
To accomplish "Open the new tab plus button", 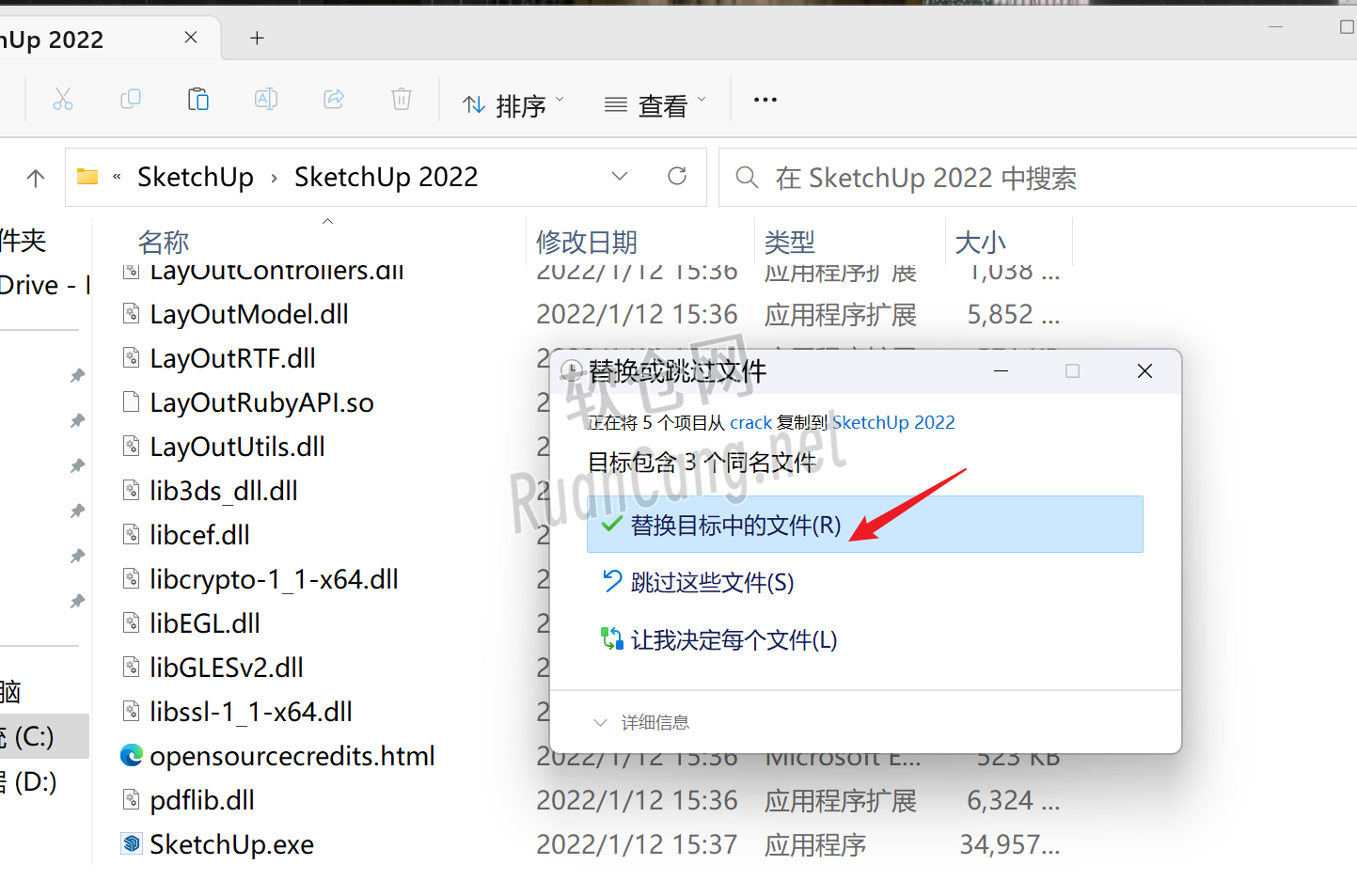I will click(x=257, y=38).
